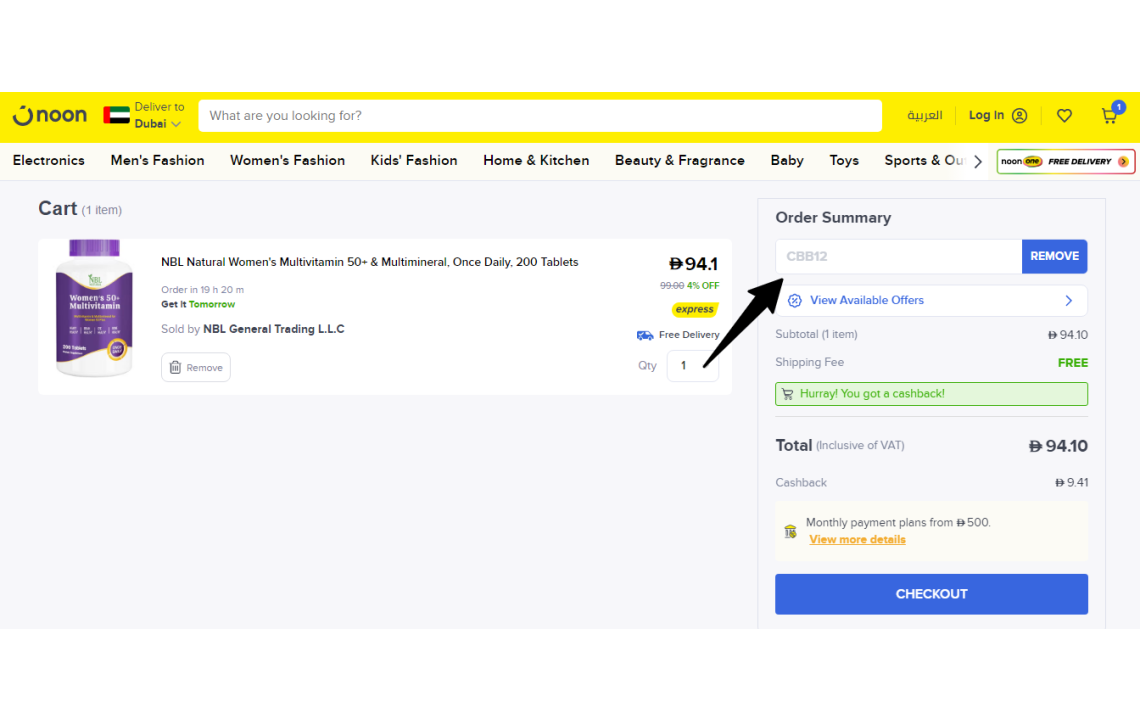Click the Get It Tomorrow text
The width and height of the screenshot is (1140, 720).
pyautogui.click(x=198, y=304)
